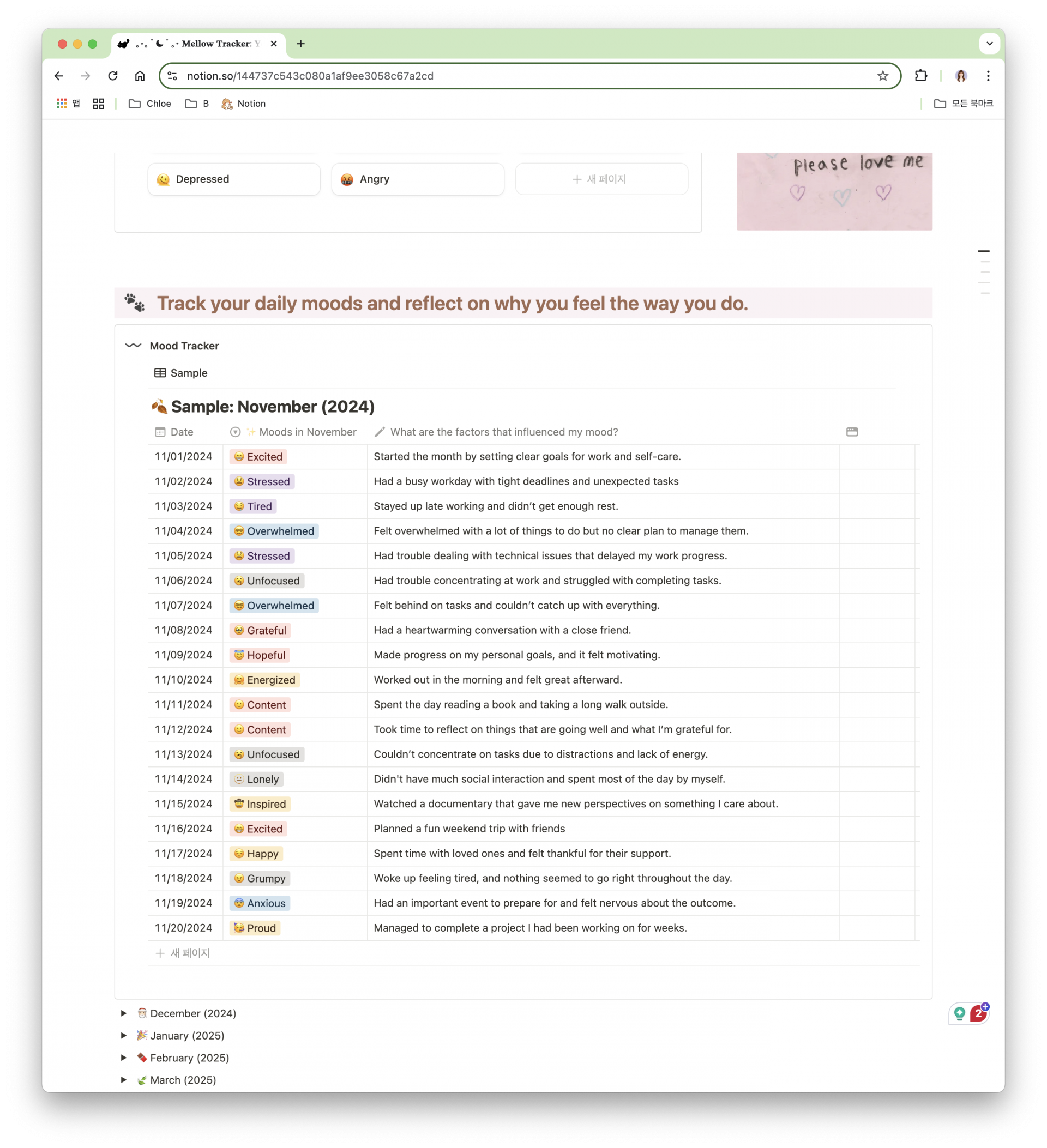Screen dimensions: 1047x1148
Task: Expand the January (2025) toggle
Action: pos(124,1035)
